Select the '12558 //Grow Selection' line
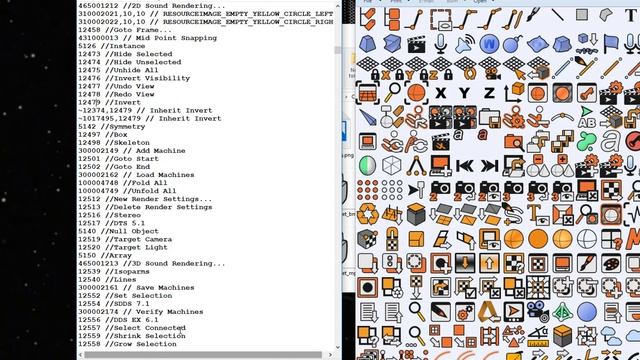 click(x=127, y=344)
